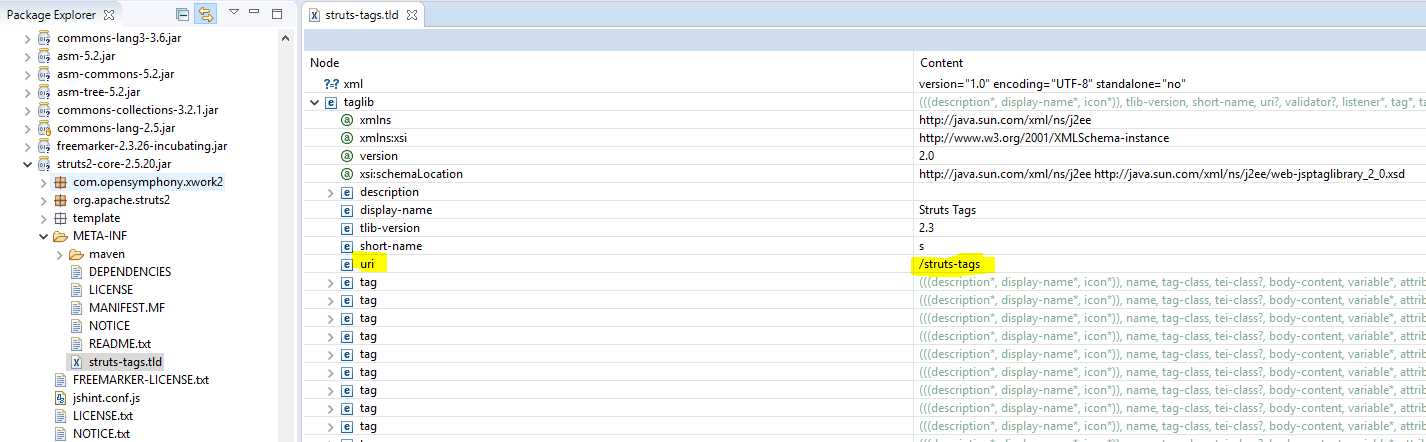Click the xml processing instruction icon

point(331,84)
